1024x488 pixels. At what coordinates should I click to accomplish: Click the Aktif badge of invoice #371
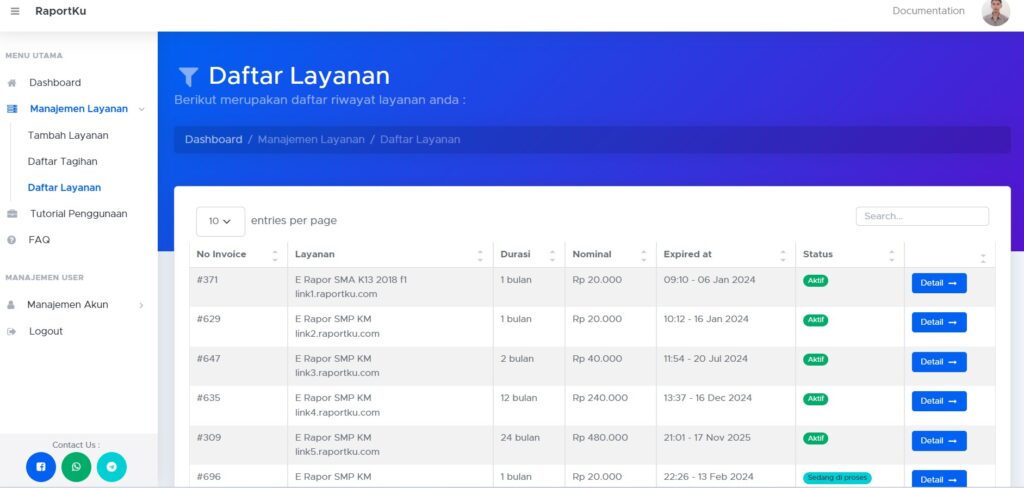click(x=815, y=281)
